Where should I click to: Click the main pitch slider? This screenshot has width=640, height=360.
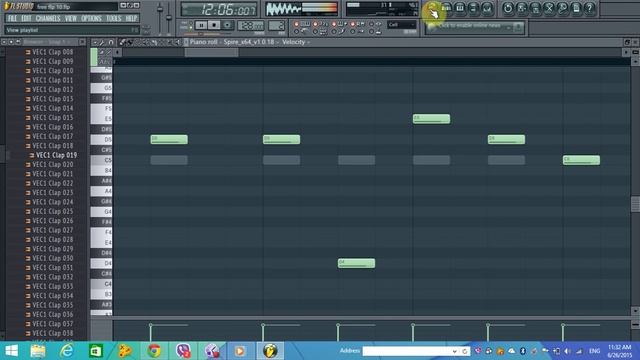169,18
